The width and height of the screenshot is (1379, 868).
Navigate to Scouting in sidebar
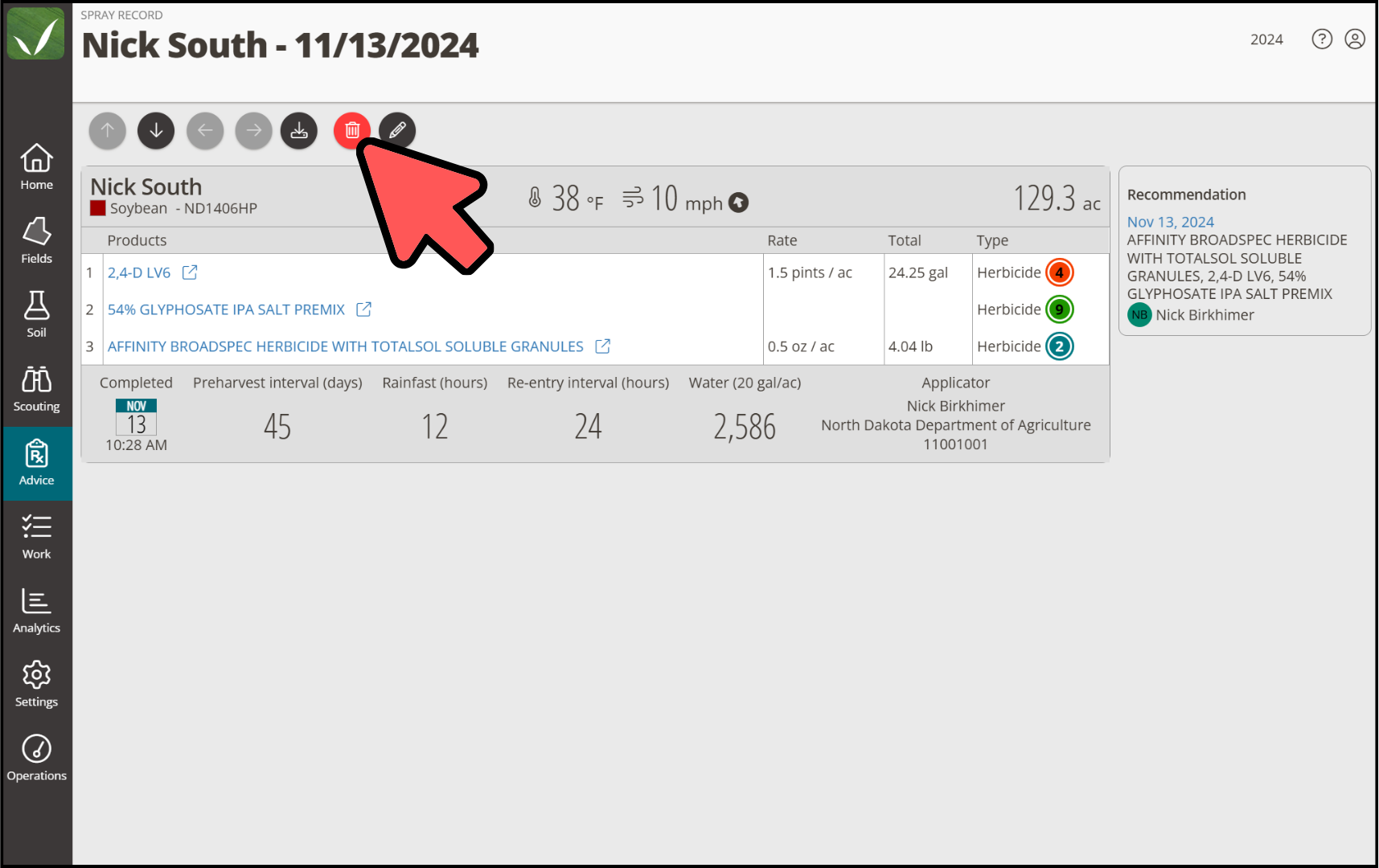[37, 389]
